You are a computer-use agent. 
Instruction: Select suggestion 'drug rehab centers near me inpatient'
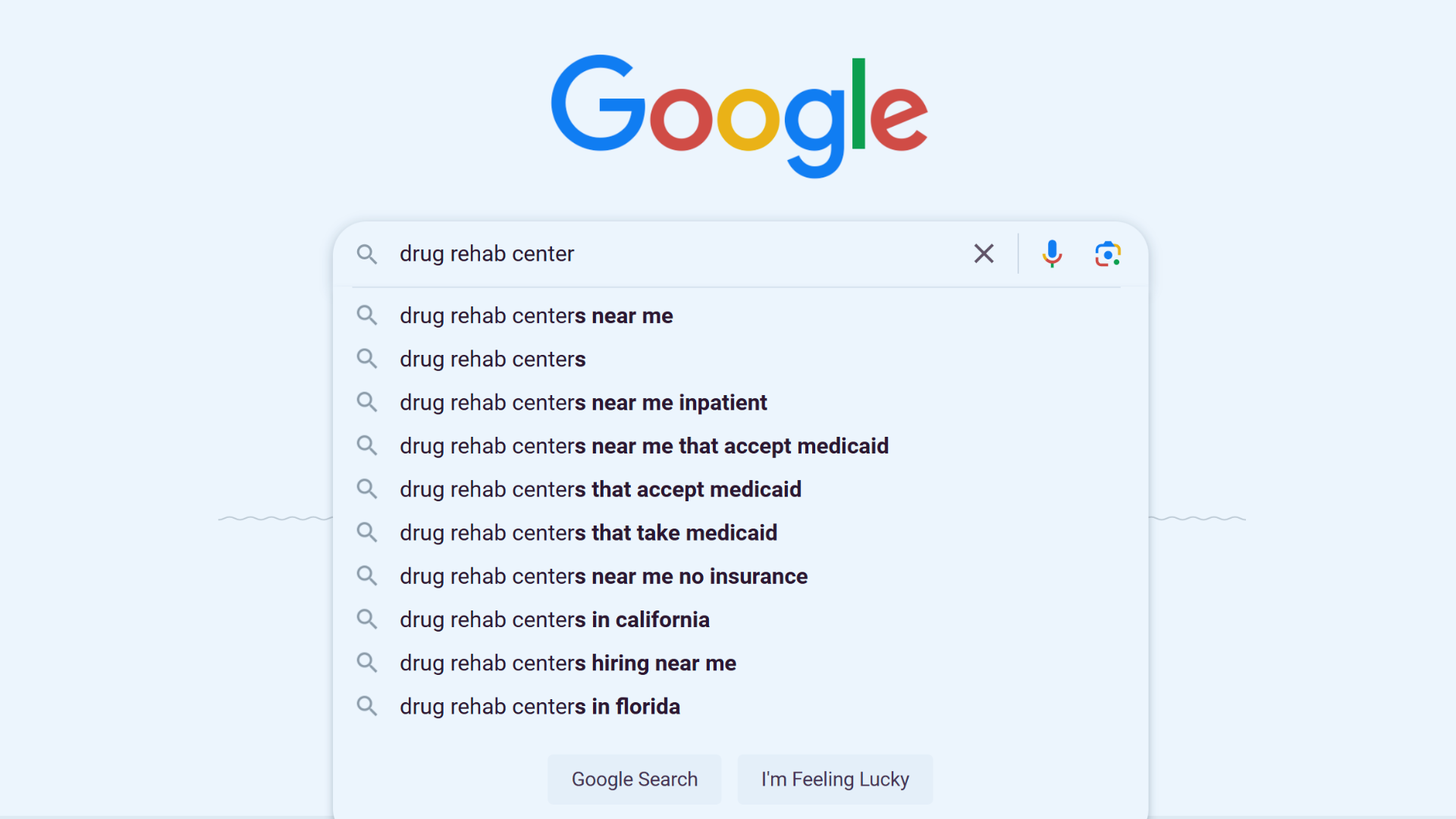pyautogui.click(x=583, y=402)
